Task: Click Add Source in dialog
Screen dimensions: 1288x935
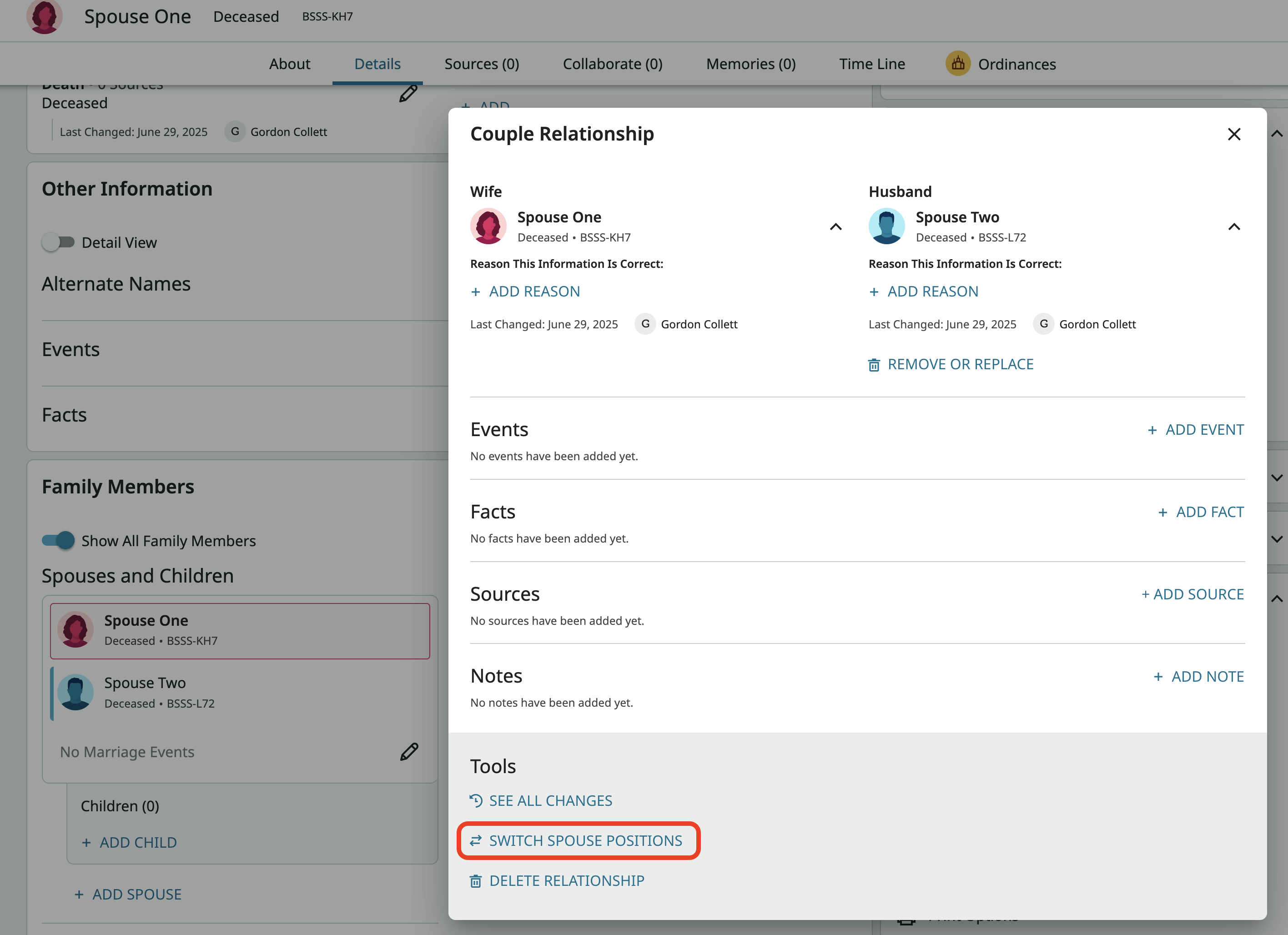Action: [x=1192, y=594]
